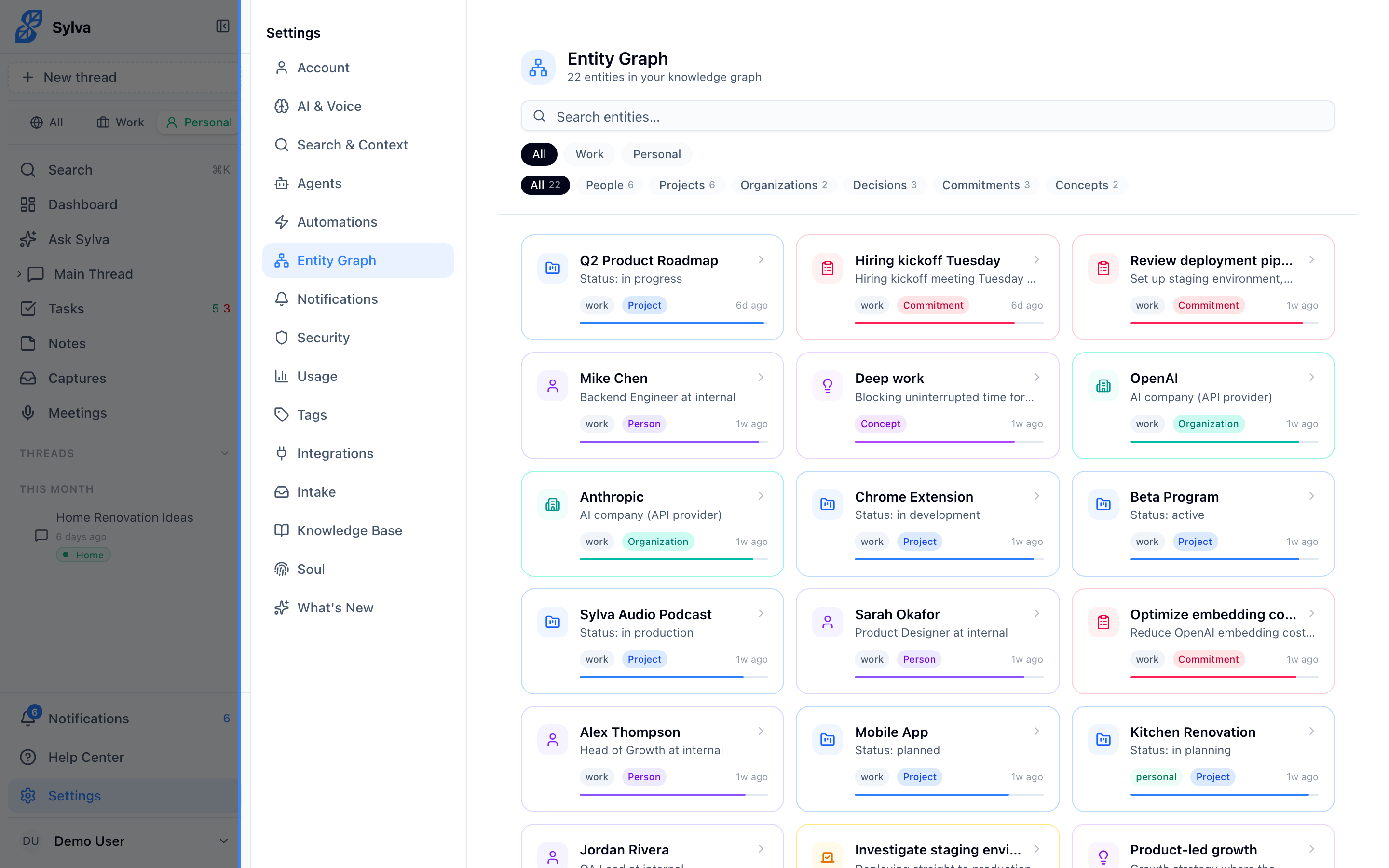Filter entities by Personal scope
The width and height of the screenshot is (1389, 868).
[x=656, y=154]
